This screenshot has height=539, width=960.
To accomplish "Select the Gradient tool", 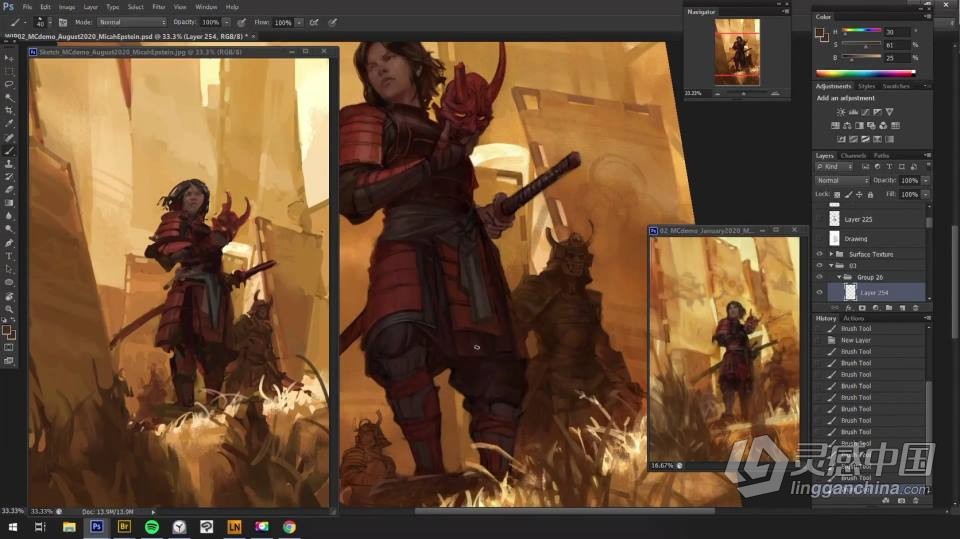I will tap(9, 203).
